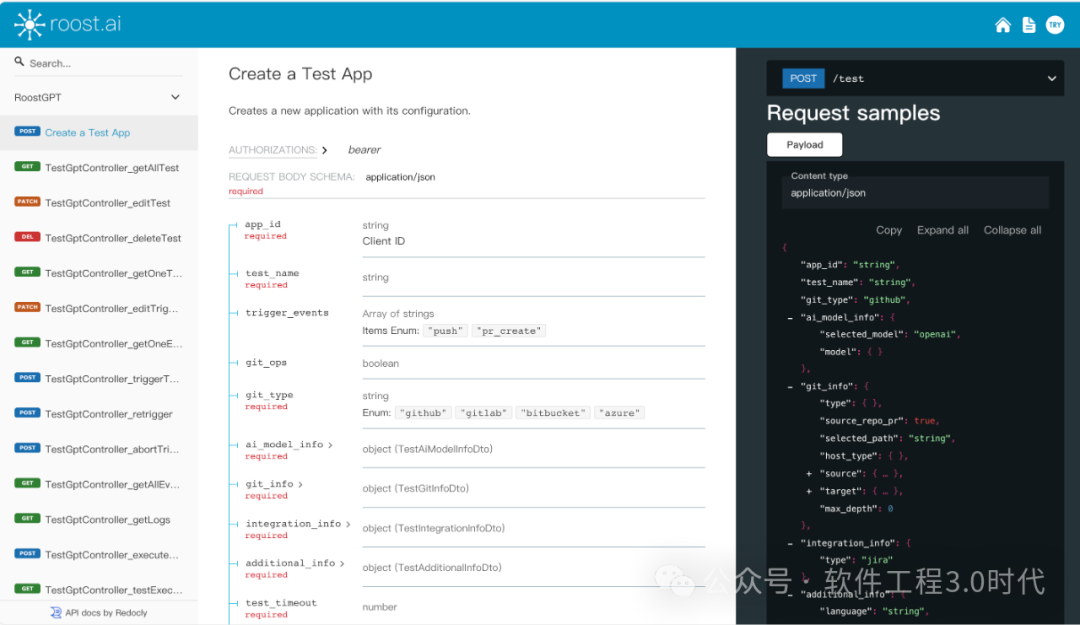Click the Create a Test App heading
1080x625 pixels.
[300, 74]
